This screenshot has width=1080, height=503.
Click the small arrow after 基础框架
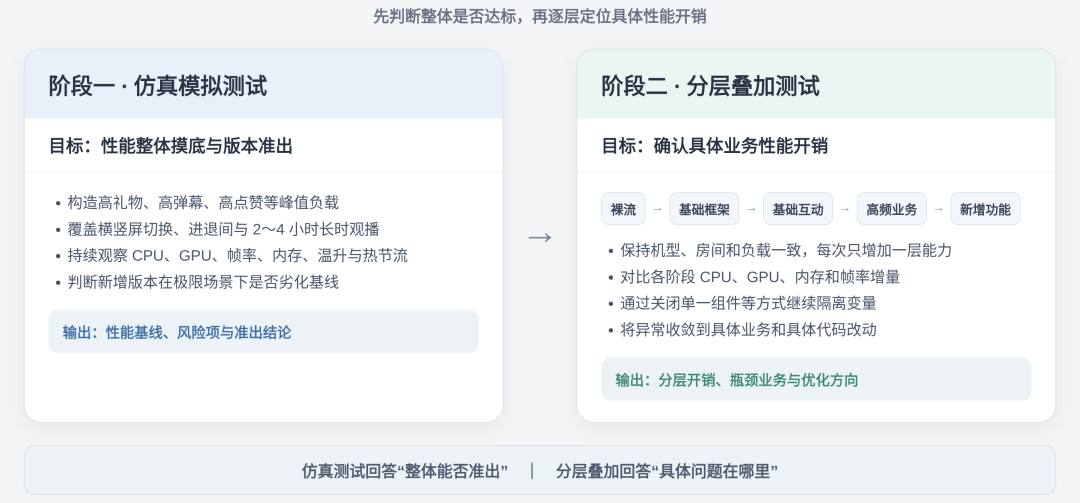click(751, 209)
